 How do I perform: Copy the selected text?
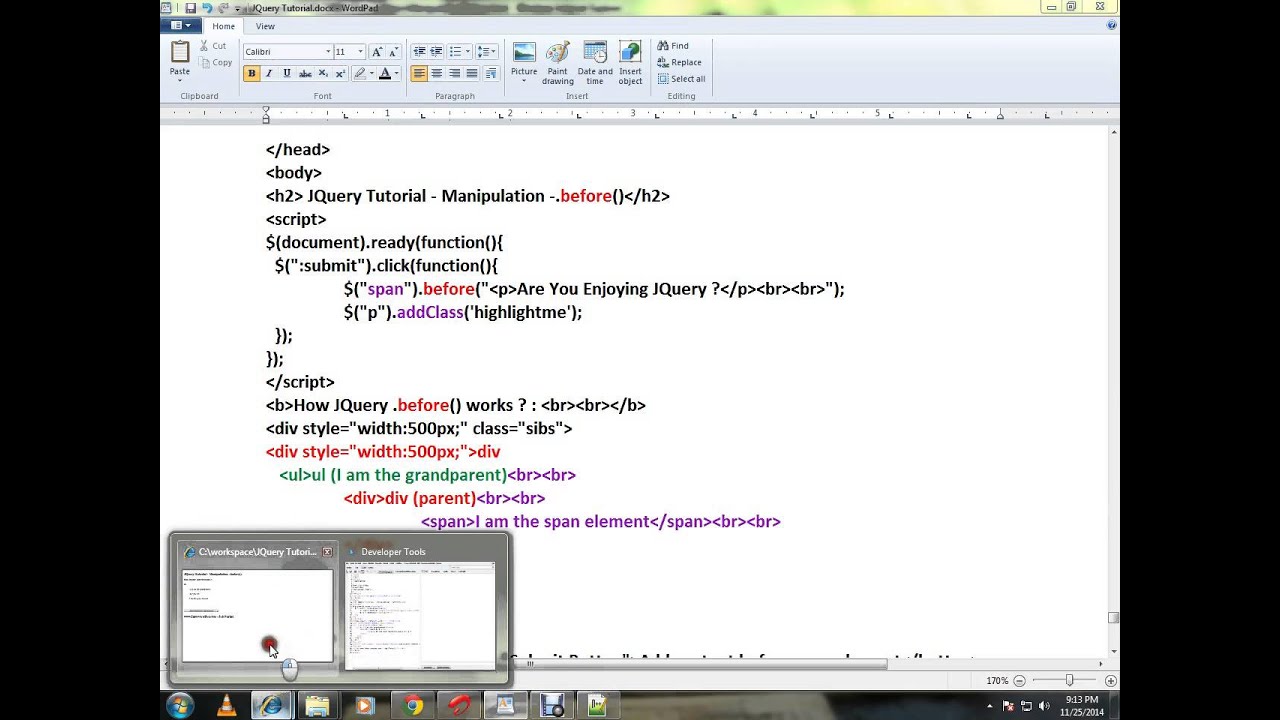tap(216, 62)
